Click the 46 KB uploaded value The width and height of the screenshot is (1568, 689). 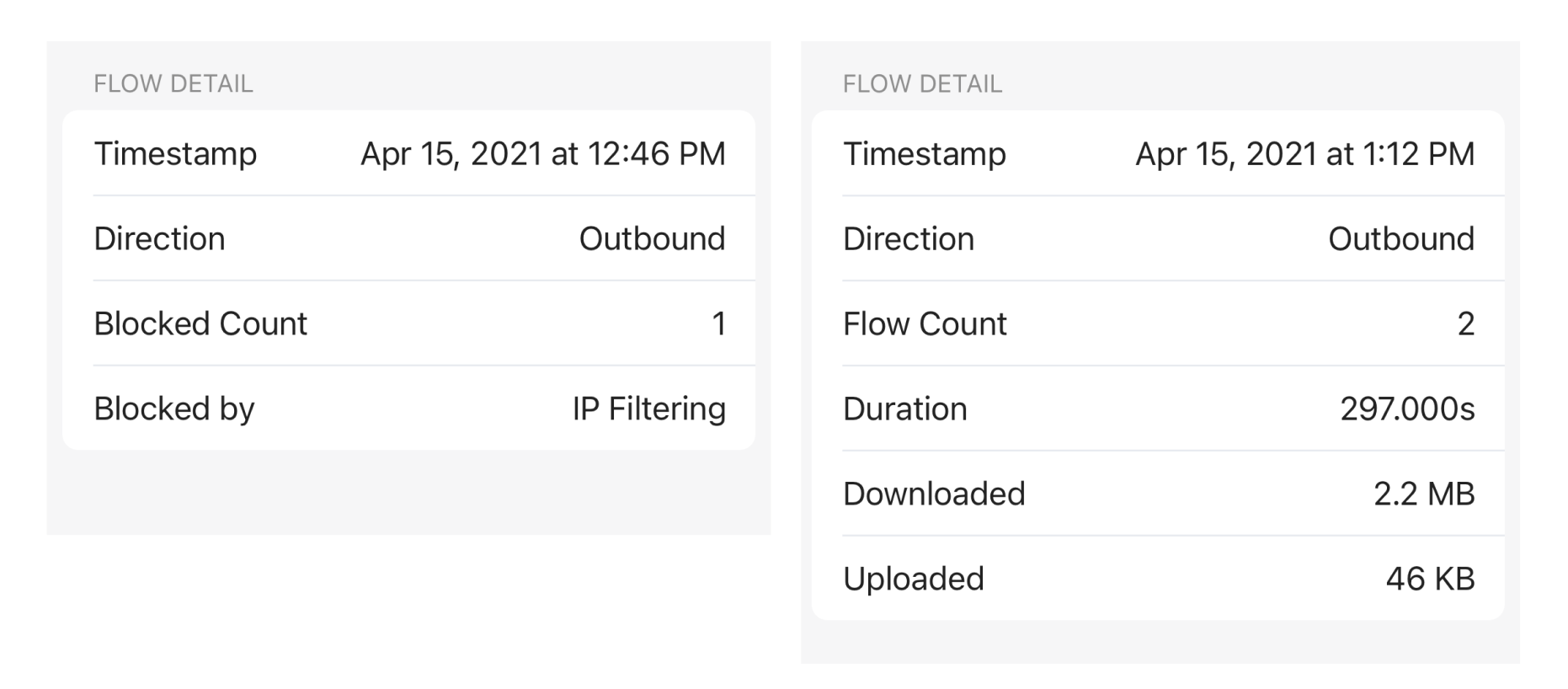point(1430,580)
